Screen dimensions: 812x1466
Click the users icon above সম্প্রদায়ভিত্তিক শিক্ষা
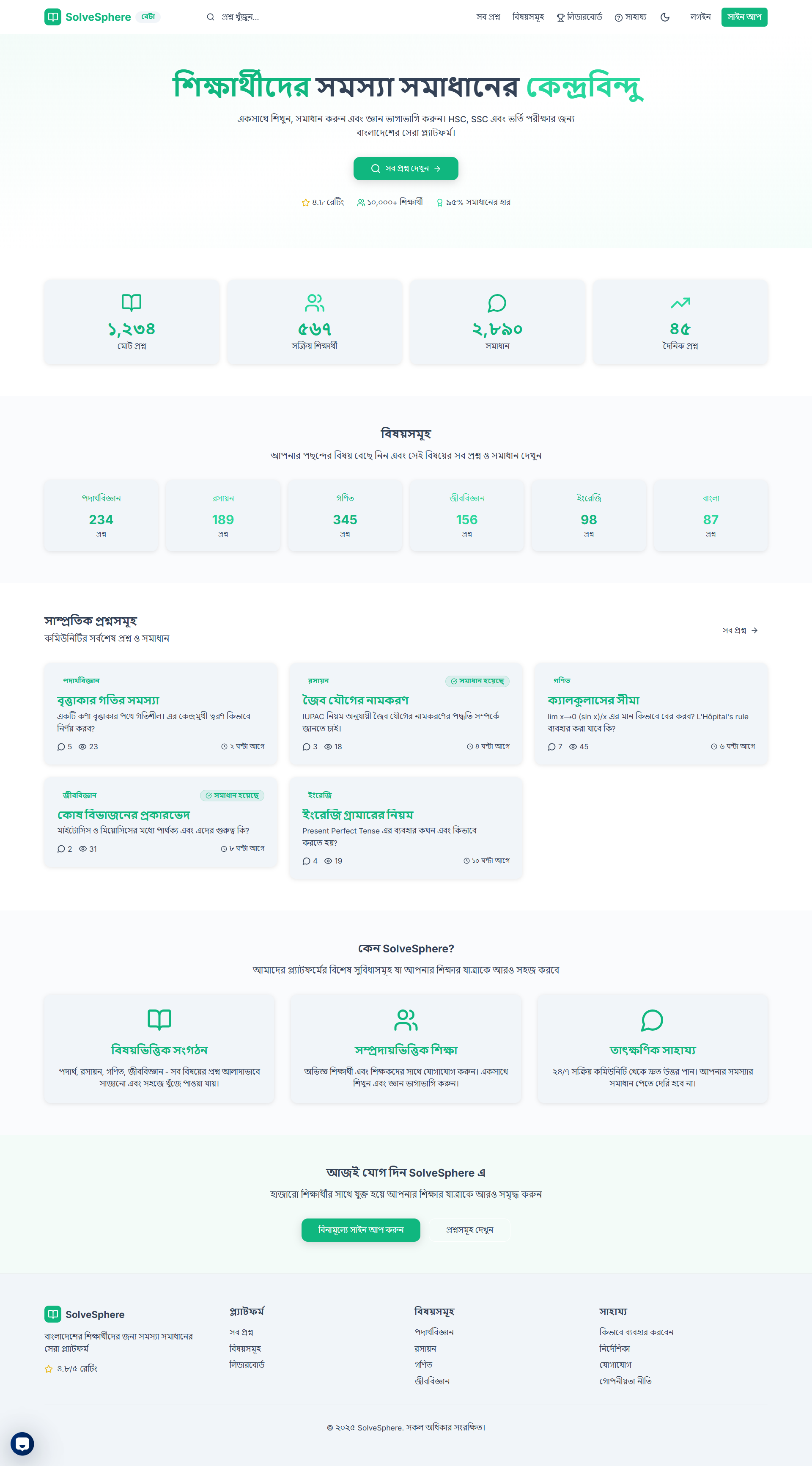point(406,1020)
